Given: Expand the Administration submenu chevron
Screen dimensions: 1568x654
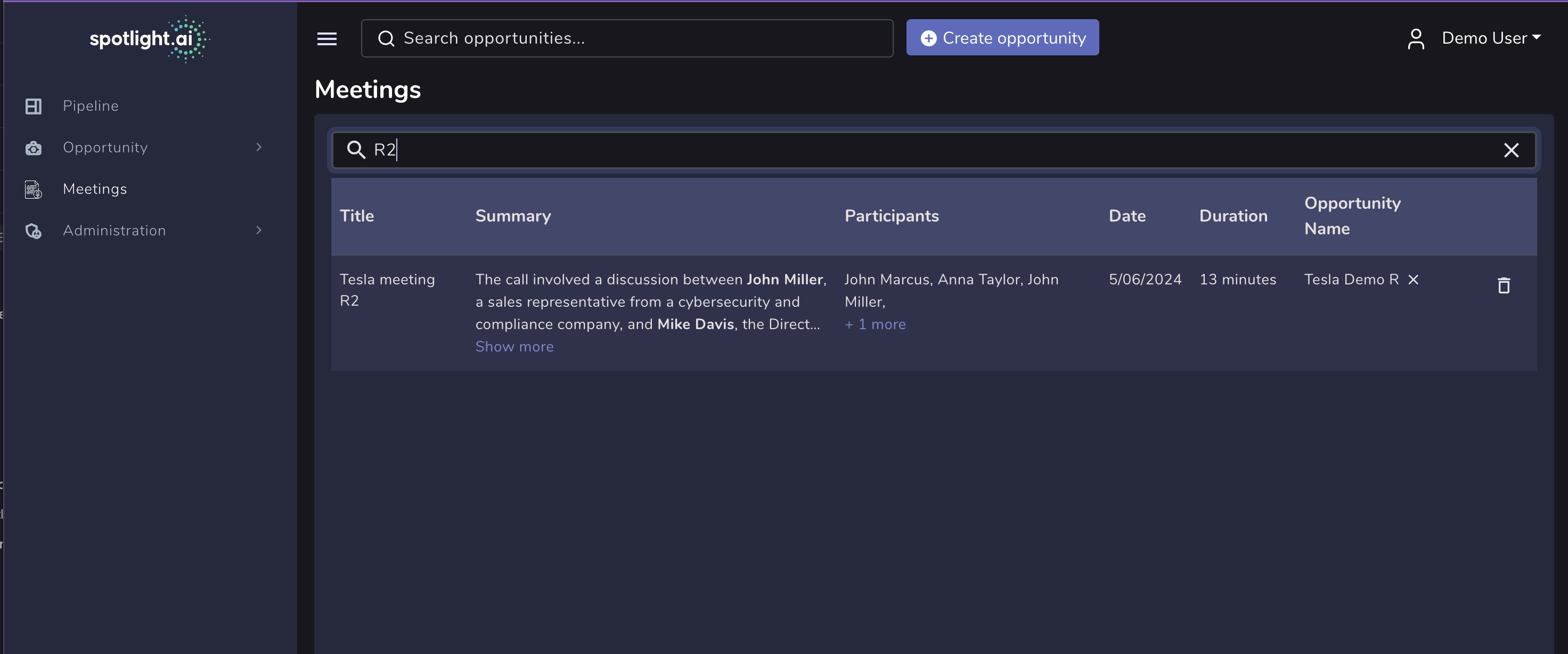Looking at the screenshot, I should click(259, 230).
